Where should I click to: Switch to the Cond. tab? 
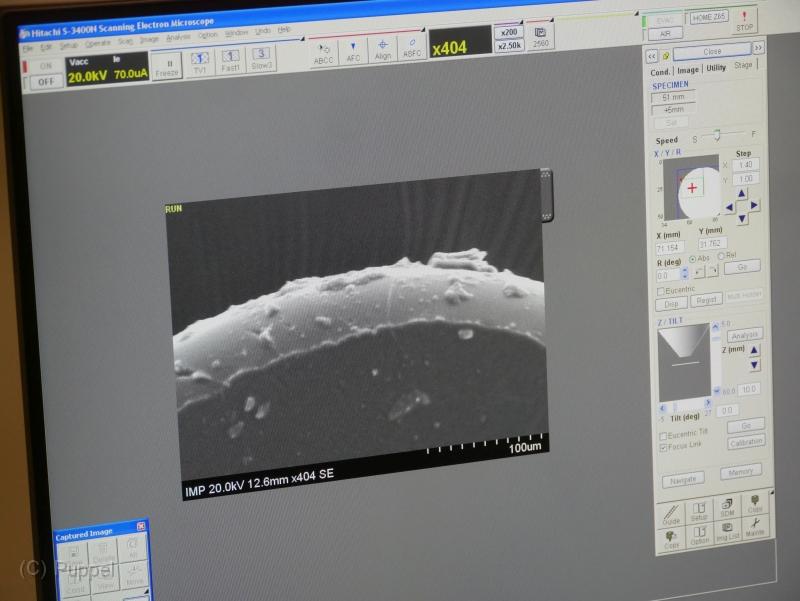[x=660, y=72]
